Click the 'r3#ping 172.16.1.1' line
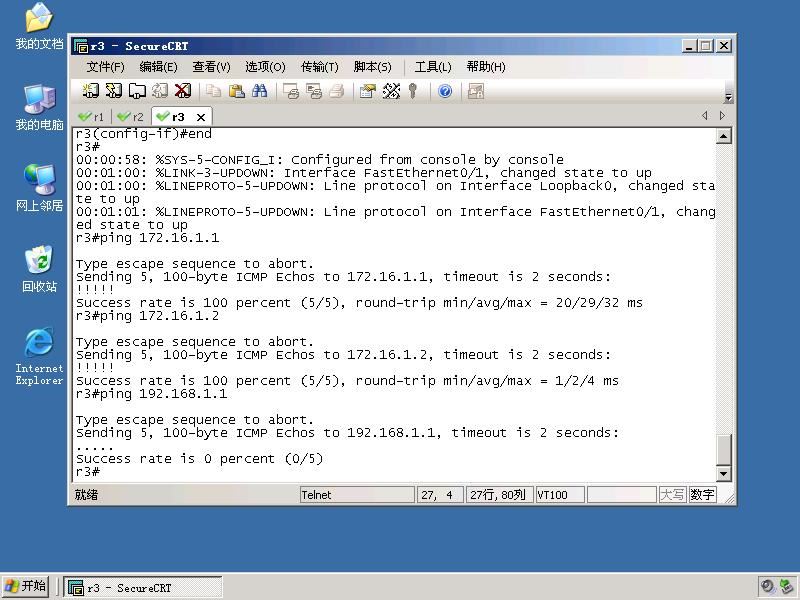The height and width of the screenshot is (600, 800). [x=147, y=238]
